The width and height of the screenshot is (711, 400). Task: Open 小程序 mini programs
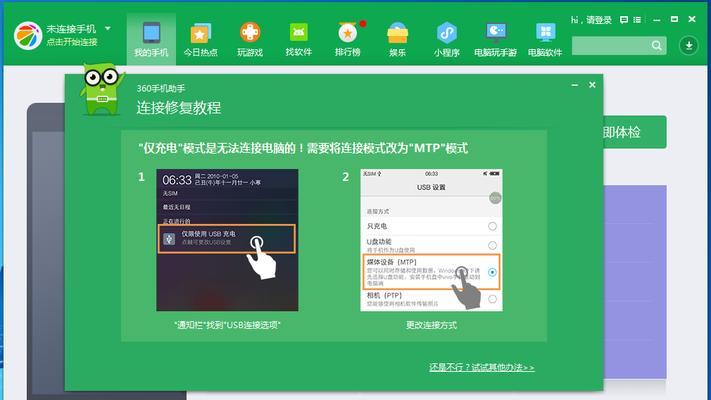(447, 39)
